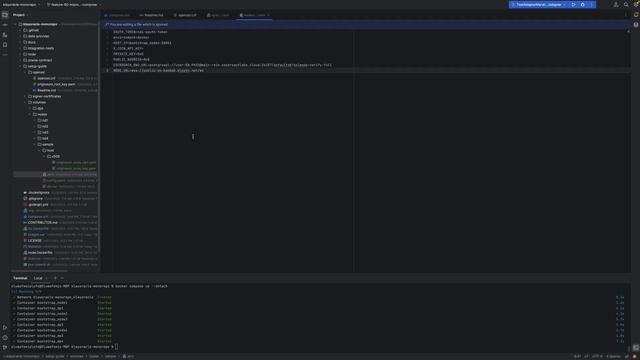Select the Local terminal session tab

pyautogui.click(x=38, y=278)
